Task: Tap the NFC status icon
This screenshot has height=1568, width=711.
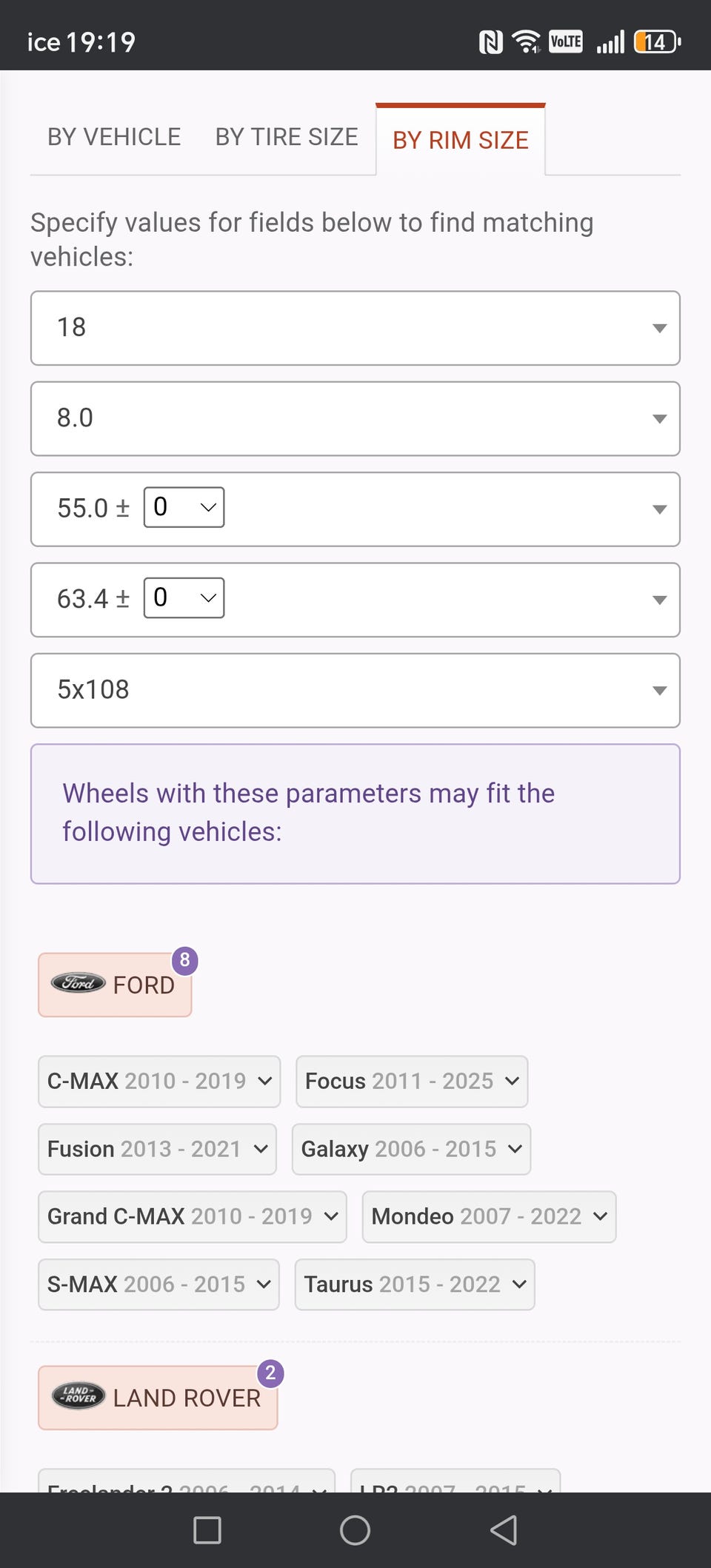Action: [x=490, y=41]
